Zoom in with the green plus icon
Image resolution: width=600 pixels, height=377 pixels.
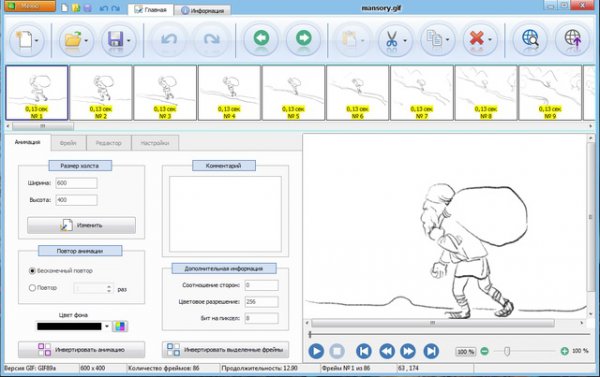[564, 351]
